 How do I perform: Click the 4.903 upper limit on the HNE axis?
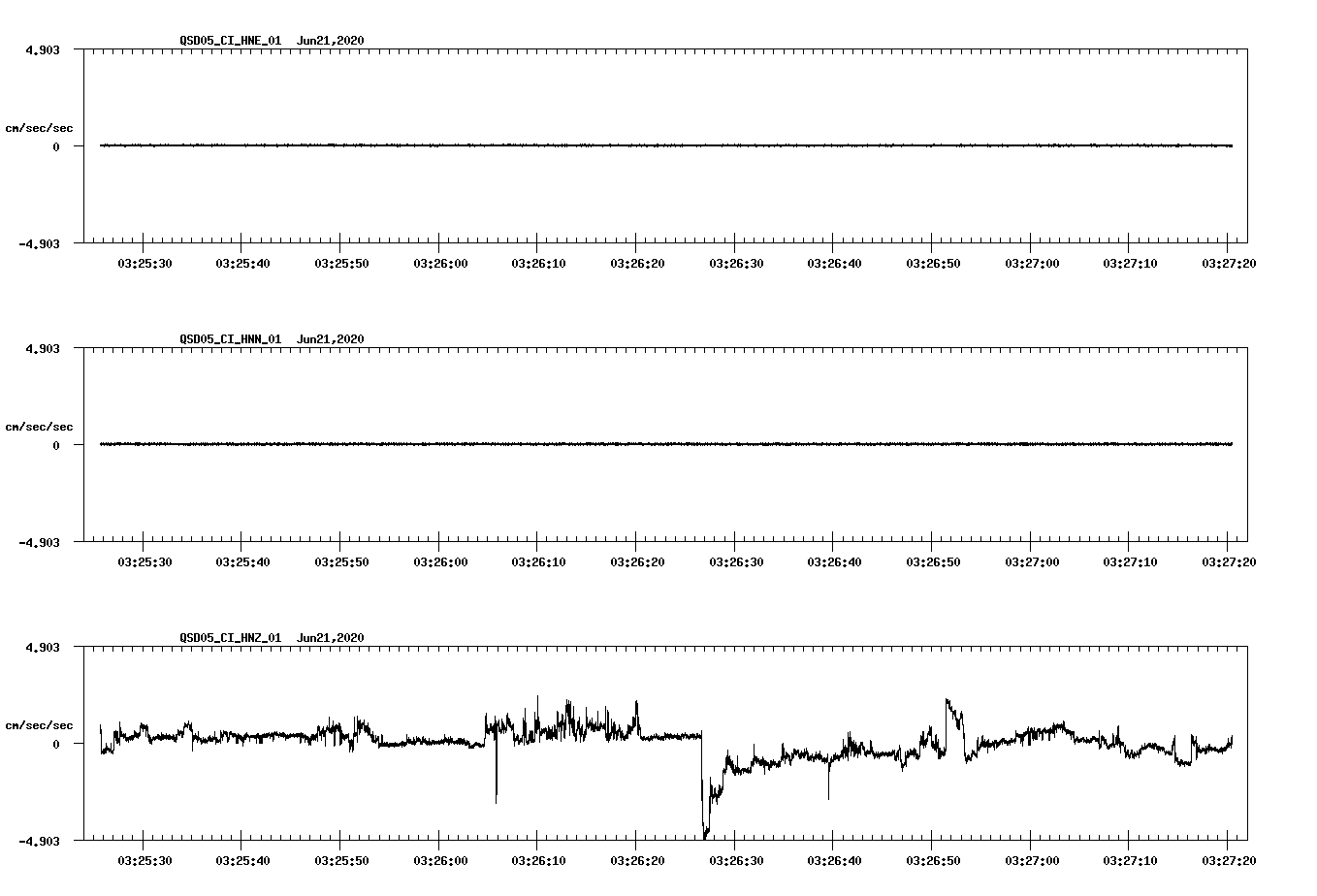pos(42,49)
